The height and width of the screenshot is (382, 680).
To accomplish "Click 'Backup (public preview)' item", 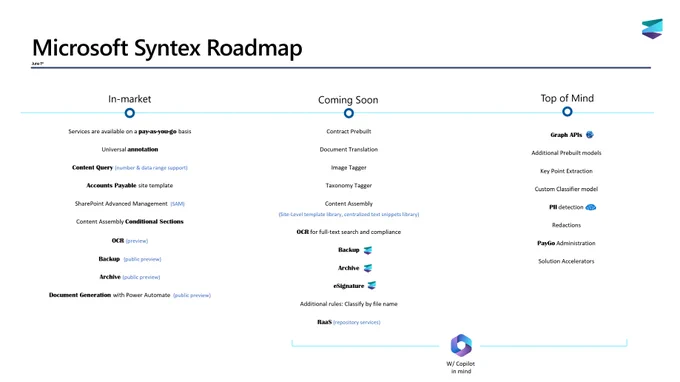I will [x=130, y=259].
